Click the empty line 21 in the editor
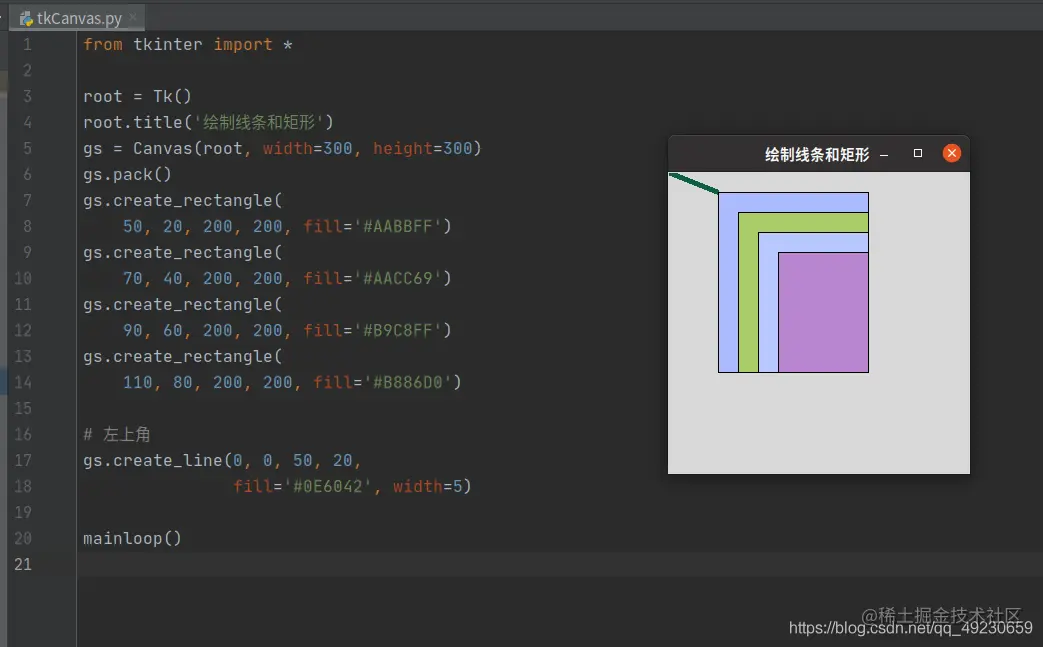This screenshot has width=1043, height=647. point(559,565)
